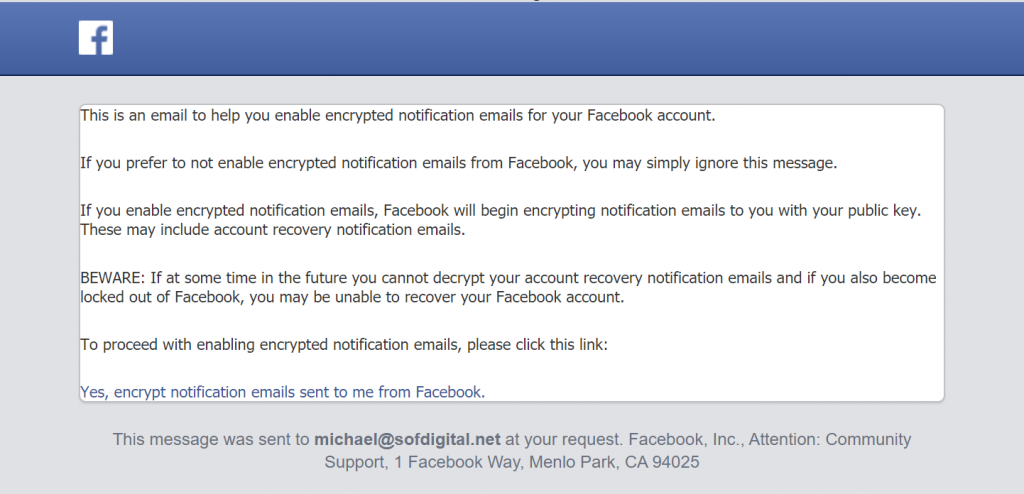The width and height of the screenshot is (1024, 494).
Task: Click the word 'Support' in the footer
Action: (x=356, y=463)
